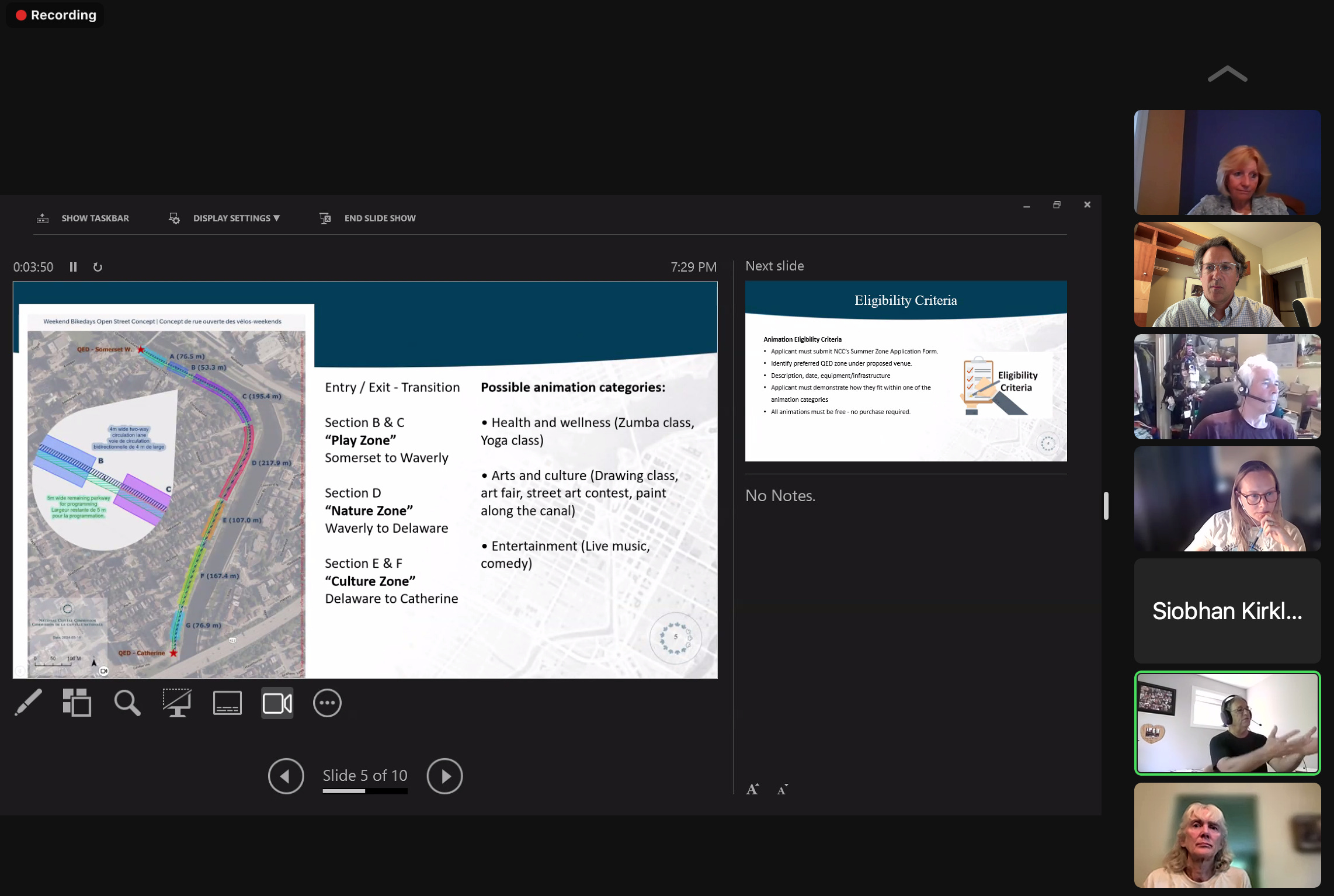Click Show Taskbar

[95, 218]
